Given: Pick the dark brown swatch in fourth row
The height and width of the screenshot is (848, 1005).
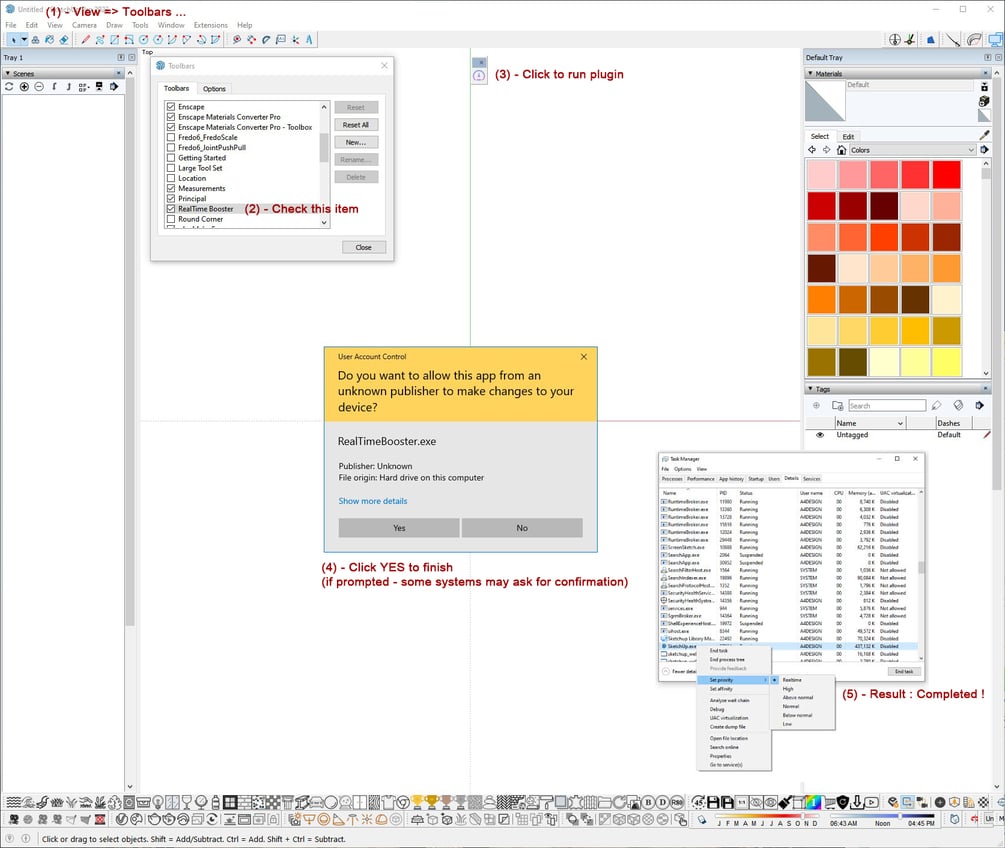Looking at the screenshot, I should 822,268.
